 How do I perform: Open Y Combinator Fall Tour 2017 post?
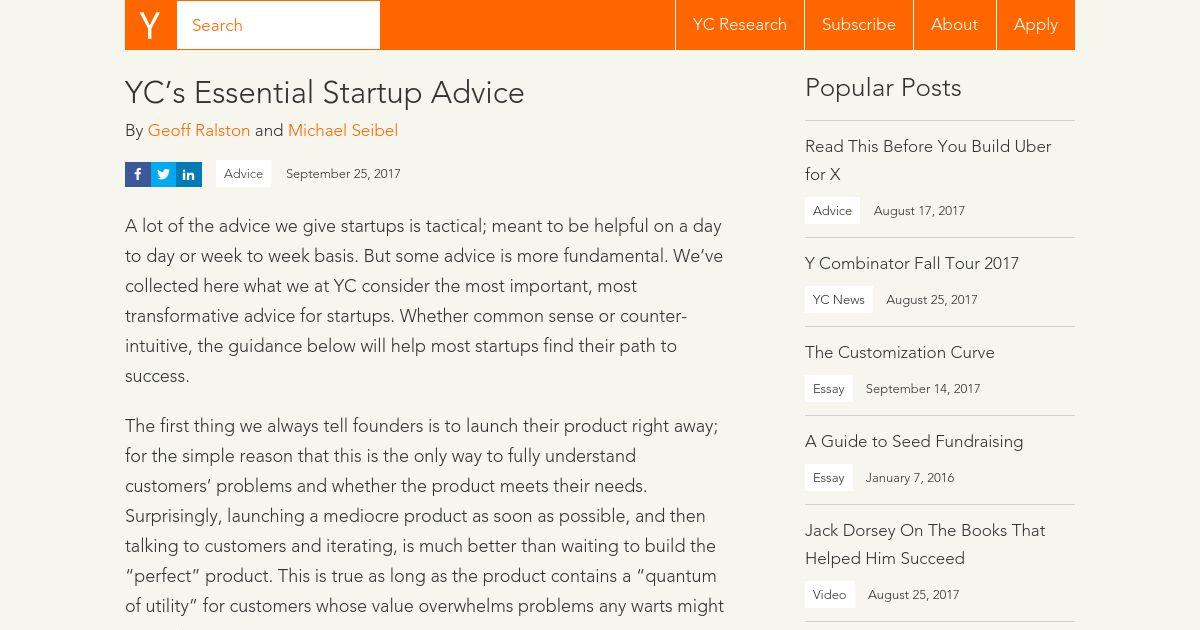(912, 263)
